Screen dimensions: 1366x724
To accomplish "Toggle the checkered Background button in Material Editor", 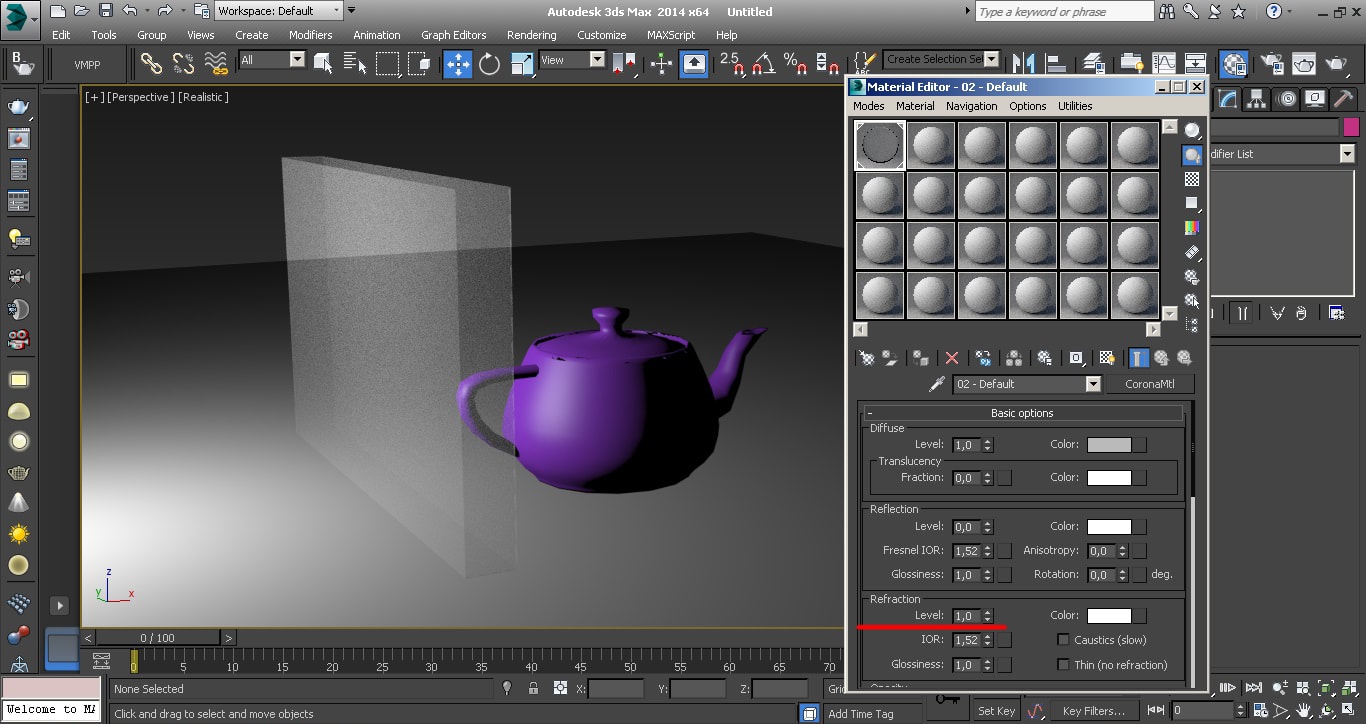I will [1192, 179].
